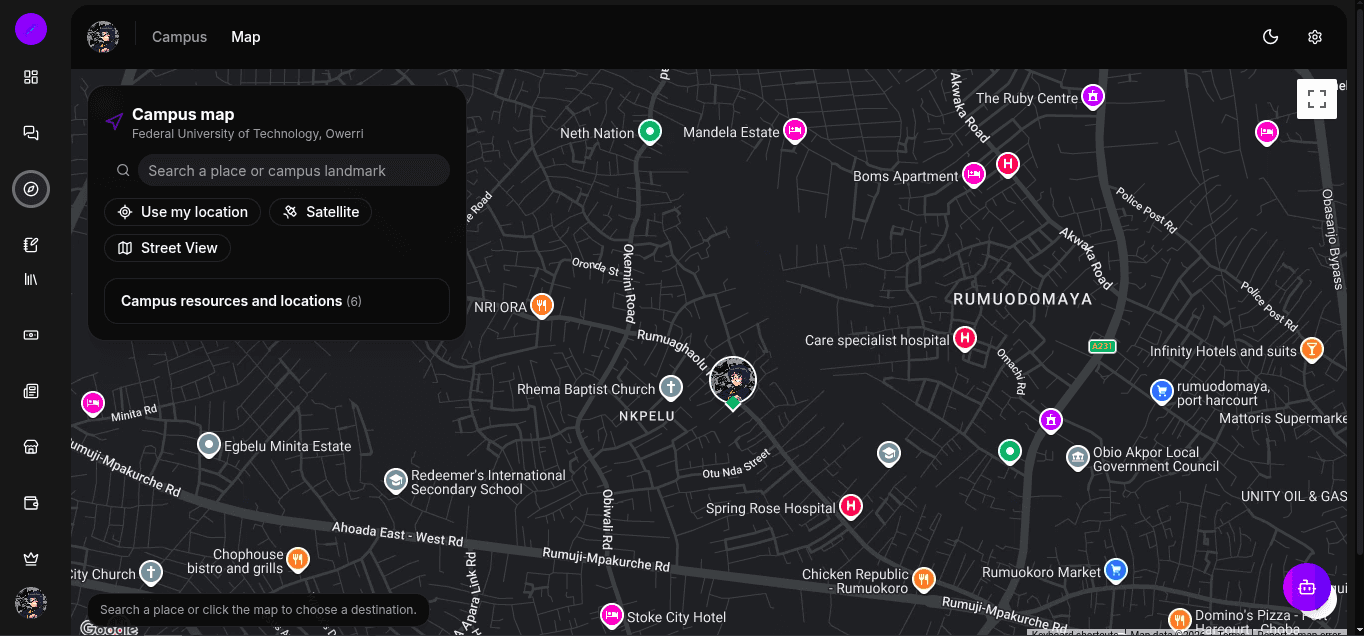Click the user avatar marker on the map
This screenshot has height=636, width=1364.
click(x=733, y=381)
